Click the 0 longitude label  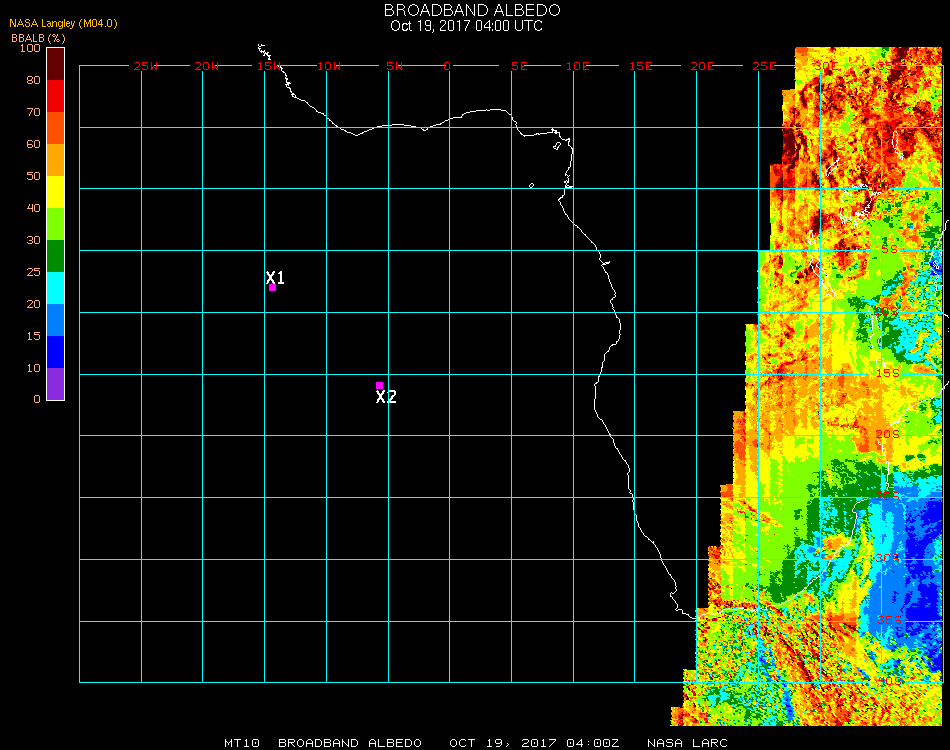tap(447, 66)
